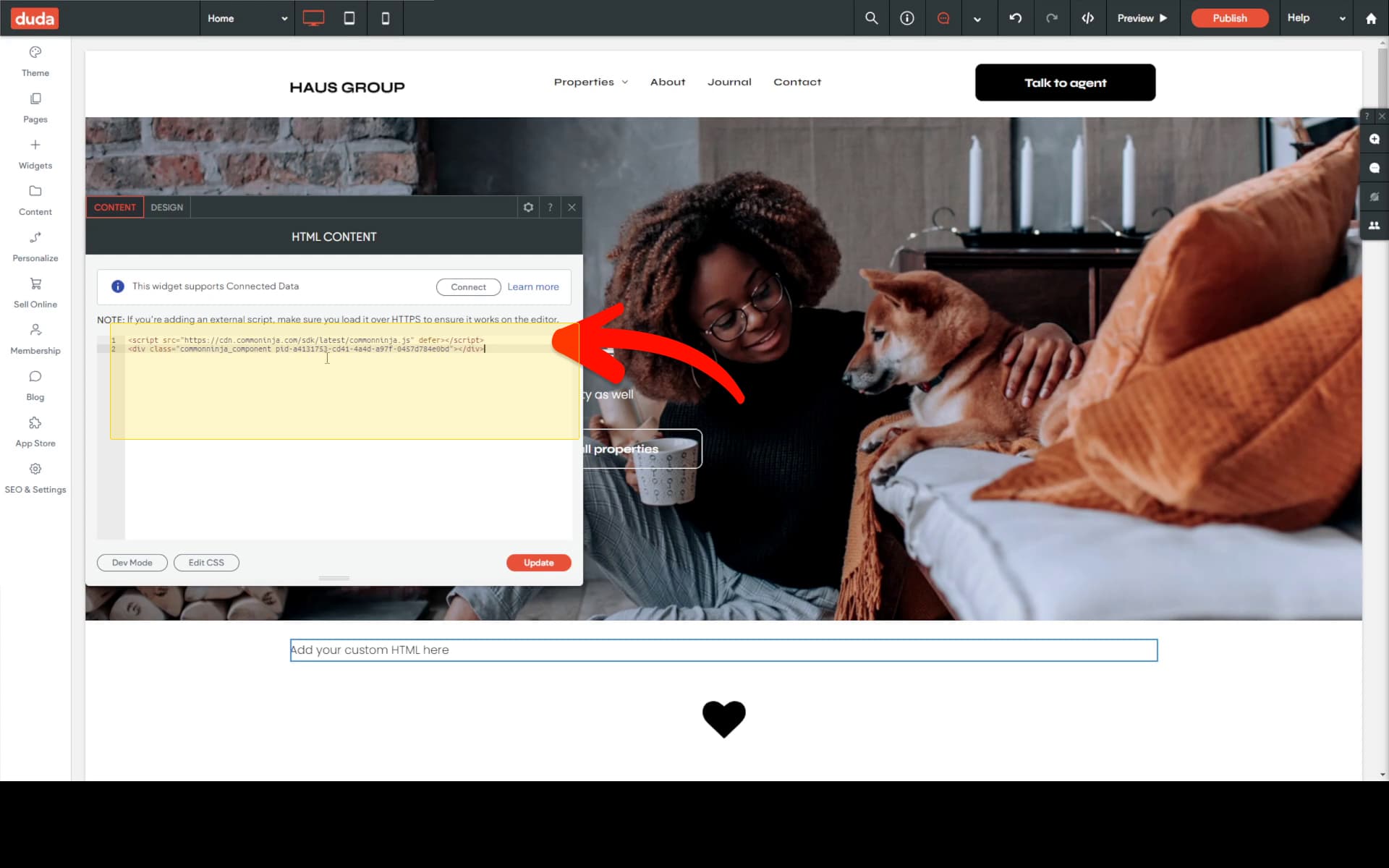
Task: Open the Pages panel
Action: click(35, 108)
